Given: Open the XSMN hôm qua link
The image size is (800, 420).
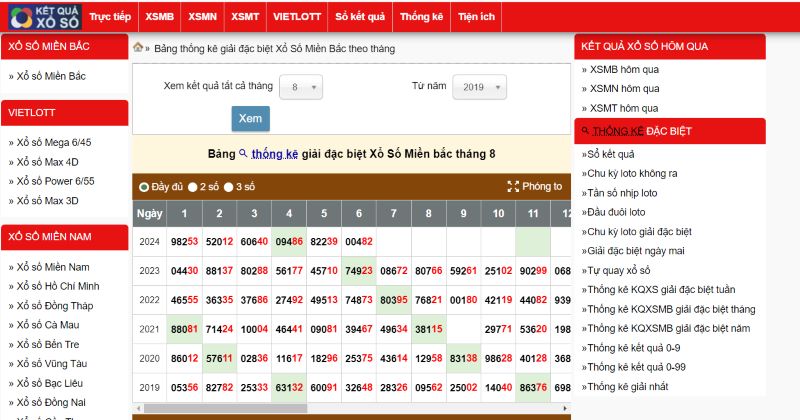Looking at the screenshot, I should (x=623, y=88).
